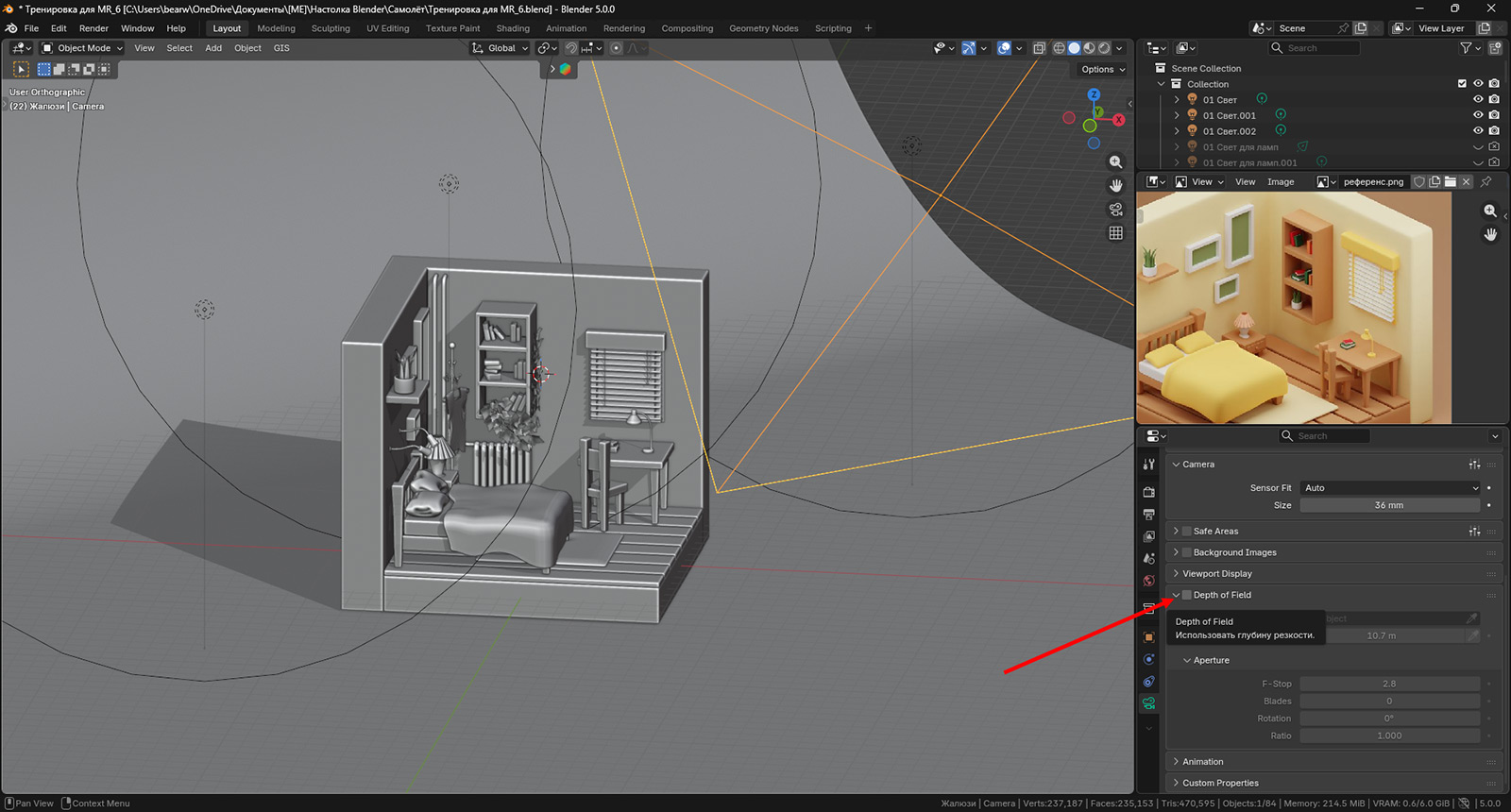Click the sensor Size 36 mm field

[x=1388, y=505]
